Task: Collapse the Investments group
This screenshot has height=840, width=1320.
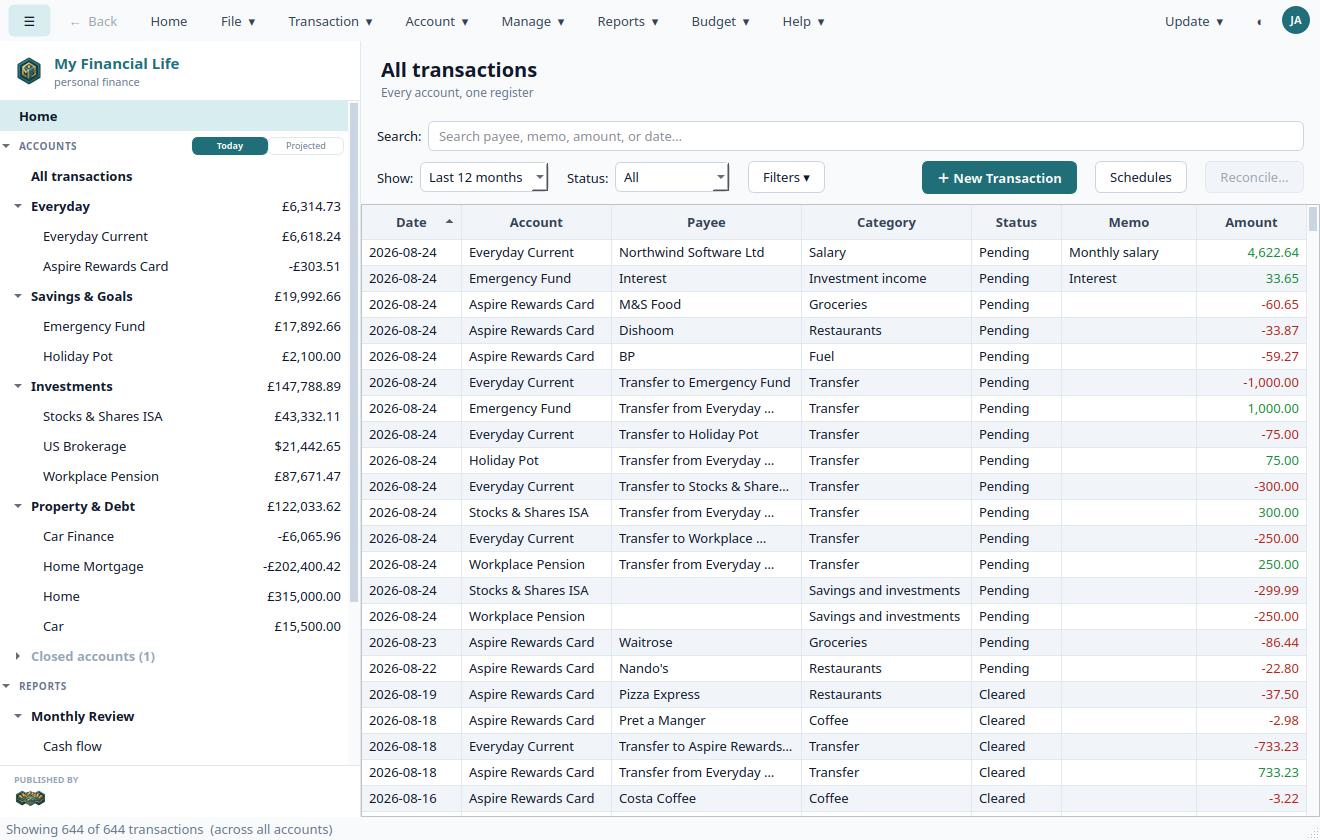Action: 18,386
